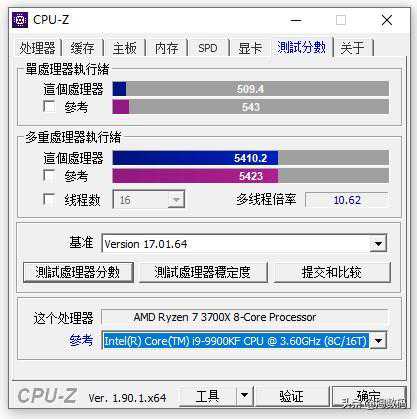The image size is (417, 419).
Task: Open the 关于 tab
Action: coord(352,49)
